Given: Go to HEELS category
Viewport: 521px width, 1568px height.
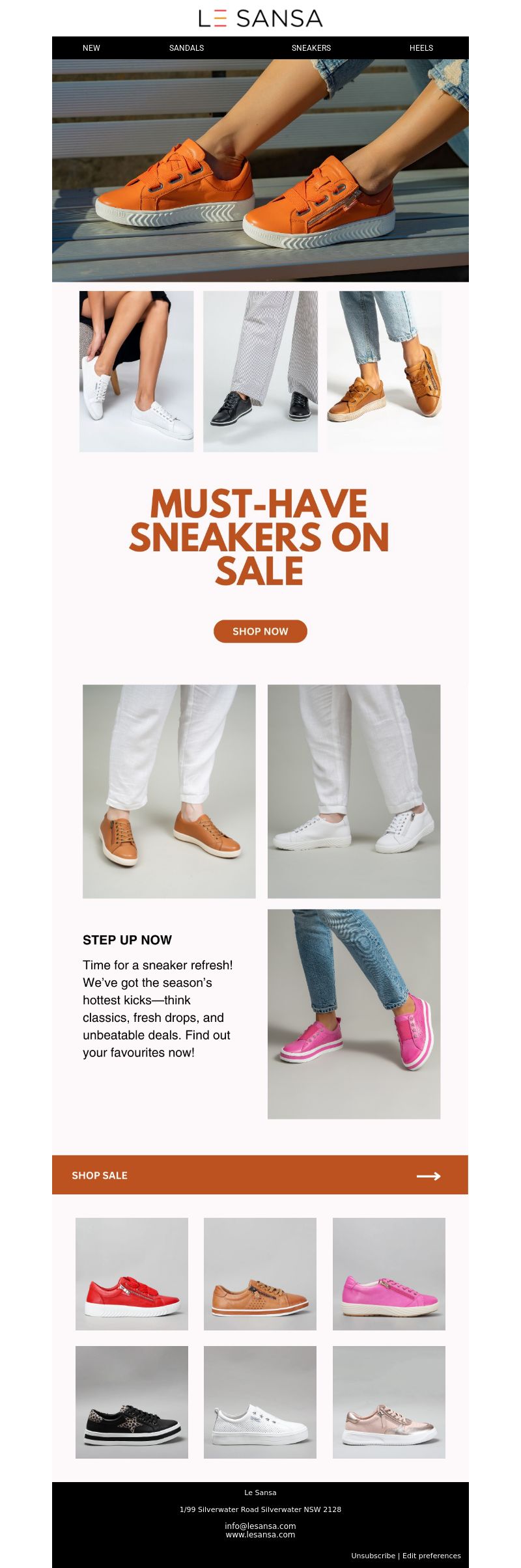Looking at the screenshot, I should [421, 48].
